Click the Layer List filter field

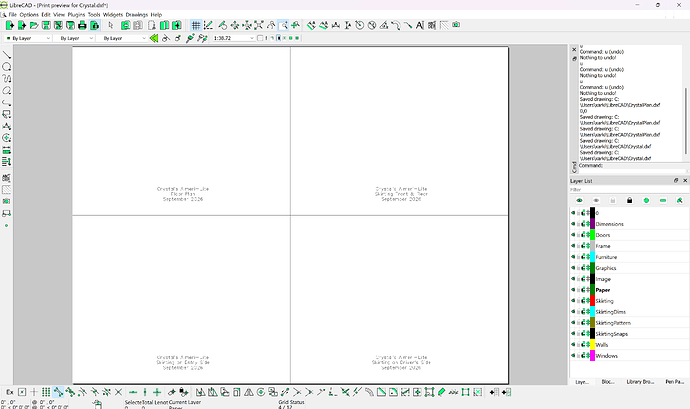pos(629,190)
